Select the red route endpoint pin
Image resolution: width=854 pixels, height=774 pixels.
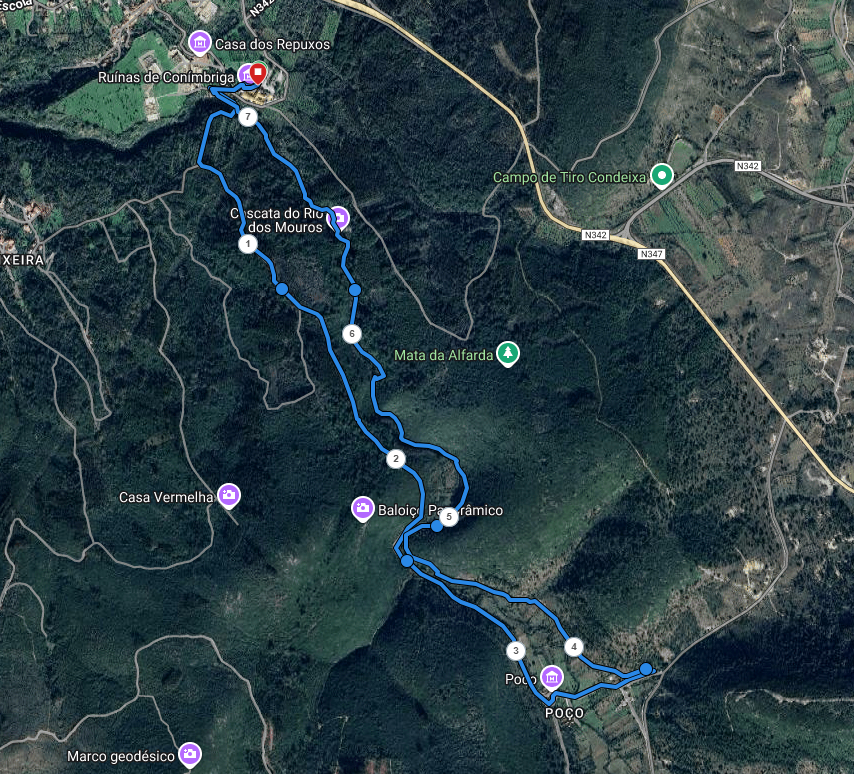257,73
